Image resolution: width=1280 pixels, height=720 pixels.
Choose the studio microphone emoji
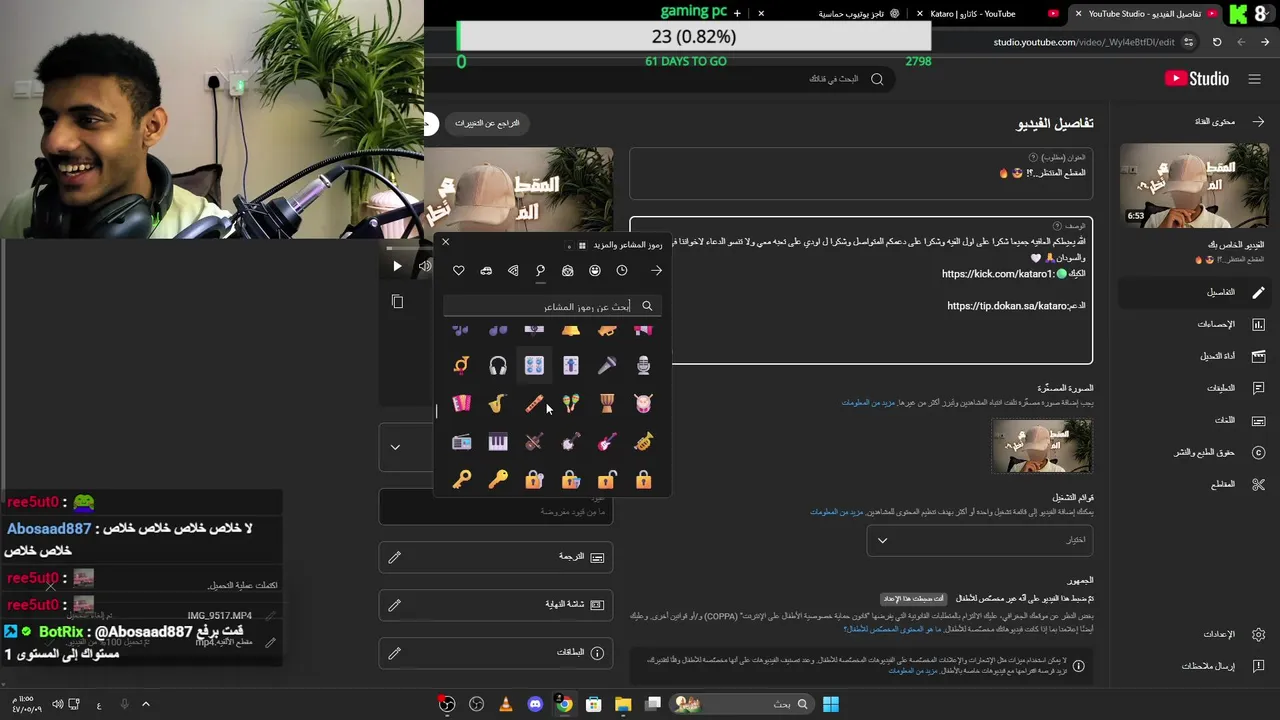click(x=643, y=366)
